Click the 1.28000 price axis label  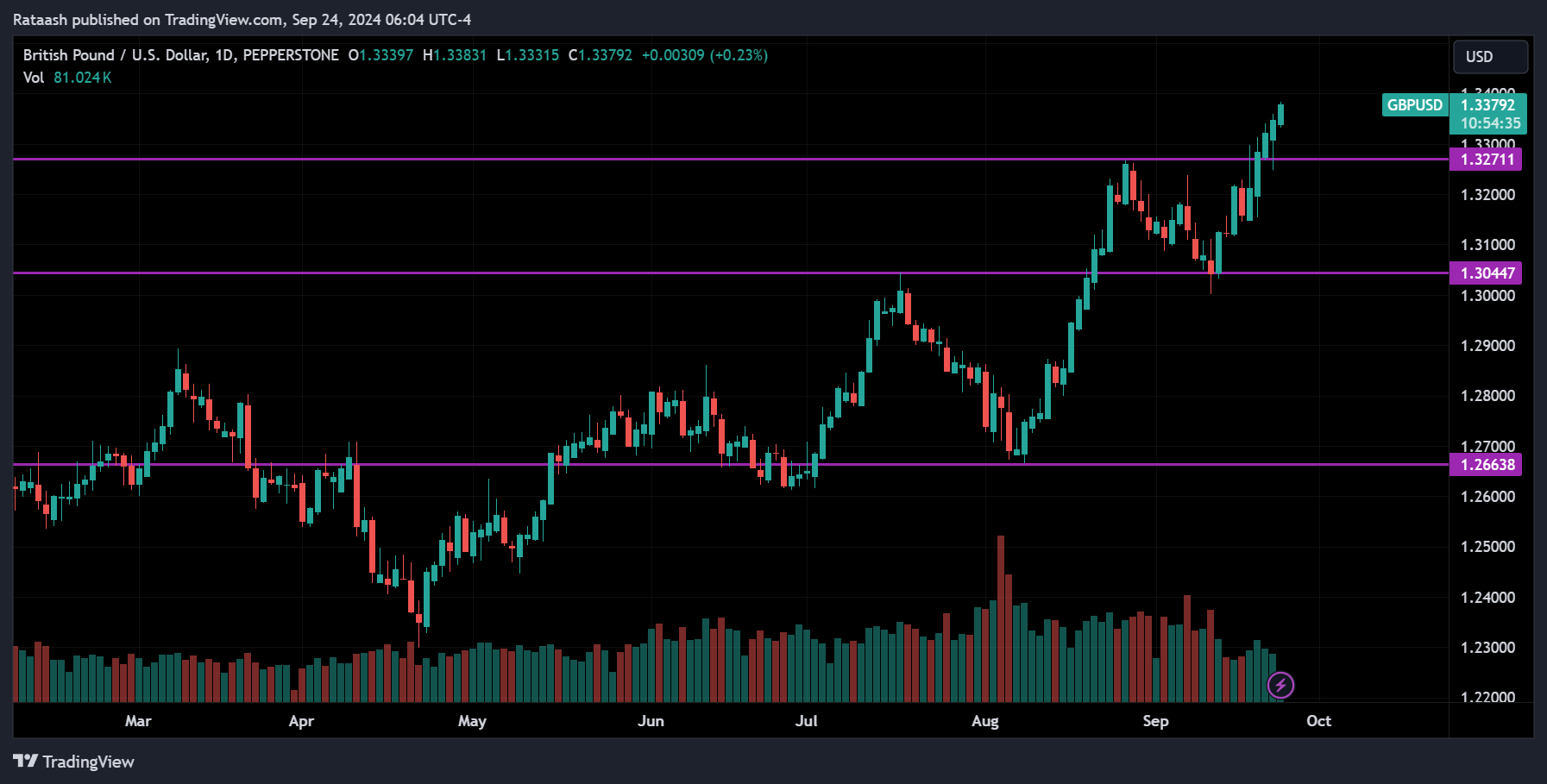(1487, 396)
